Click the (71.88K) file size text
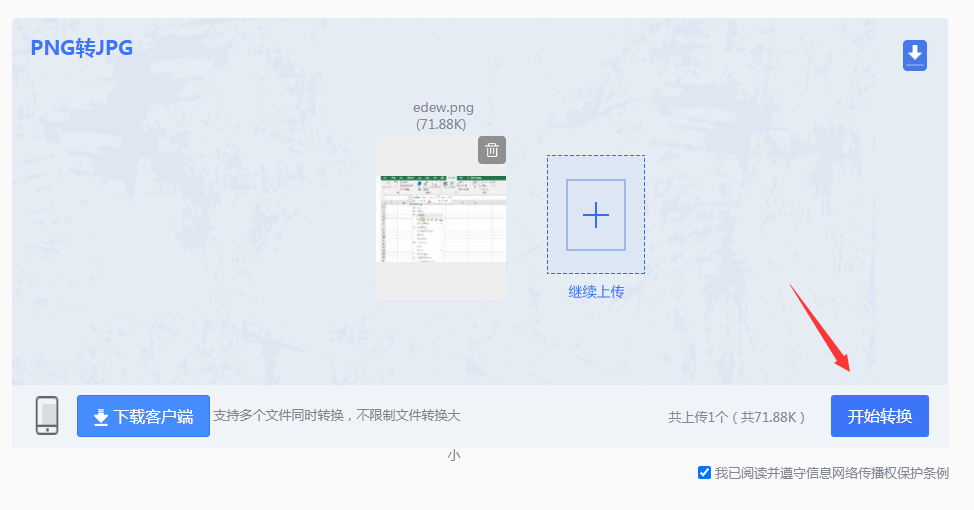Screen dimensions: 974x510 441,124
